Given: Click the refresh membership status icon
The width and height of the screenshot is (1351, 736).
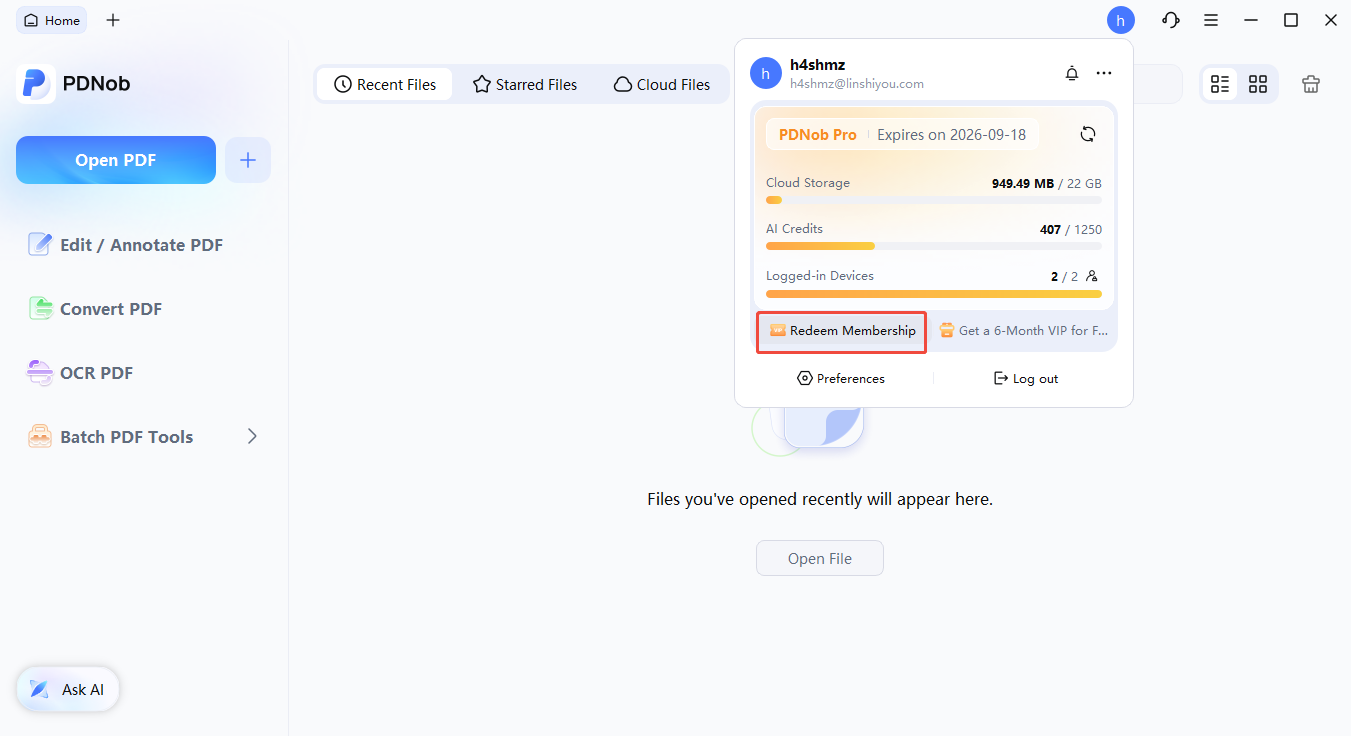Looking at the screenshot, I should 1088,135.
